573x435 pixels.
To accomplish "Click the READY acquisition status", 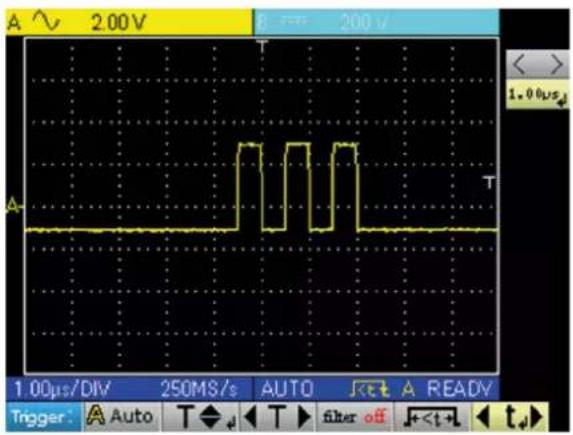I will click(x=460, y=389).
